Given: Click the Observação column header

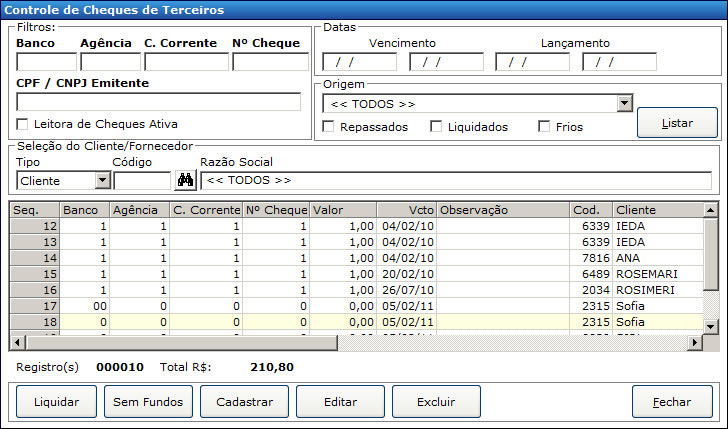Looking at the screenshot, I should click(x=503, y=210).
